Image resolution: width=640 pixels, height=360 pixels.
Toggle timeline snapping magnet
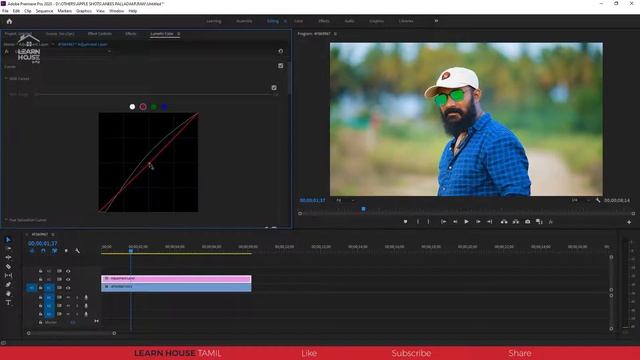(43, 251)
